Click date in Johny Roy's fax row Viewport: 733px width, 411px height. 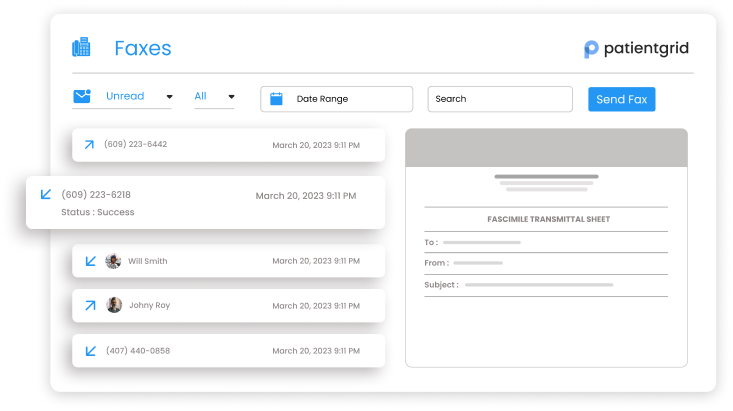pyautogui.click(x=316, y=306)
